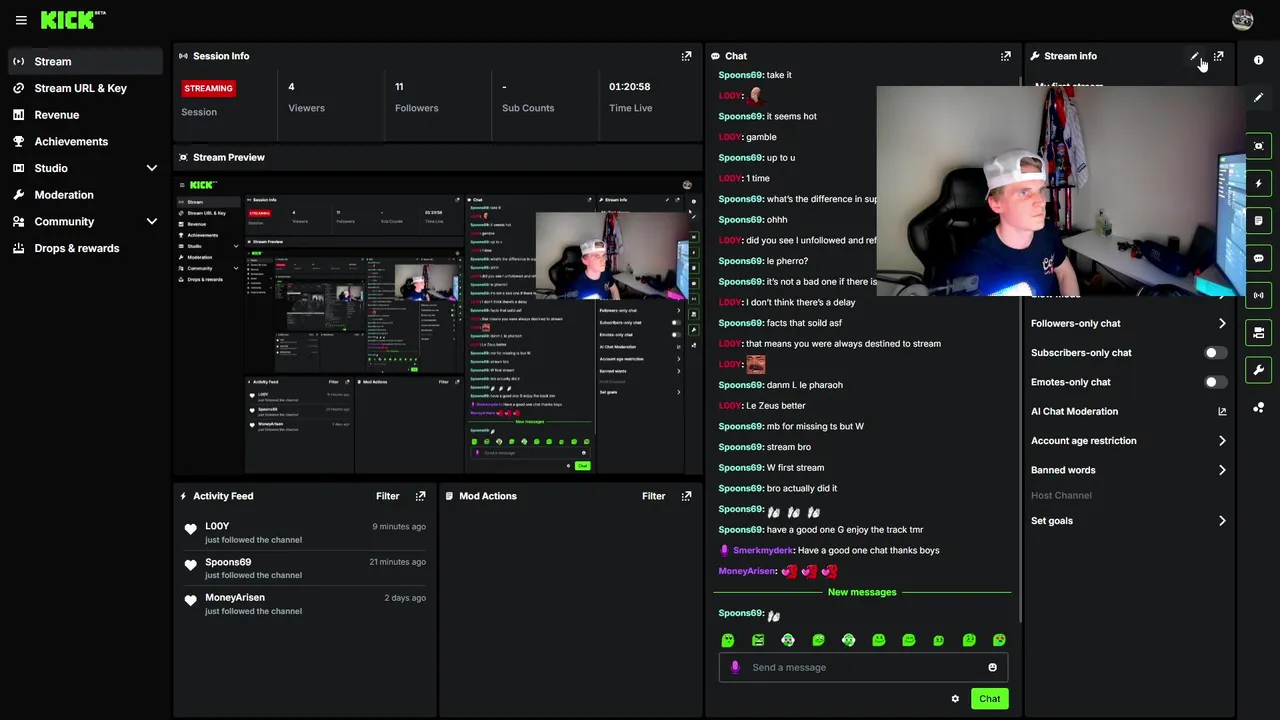This screenshot has width=1280, height=720.
Task: Open Followers-only chat options chevron
Action: [x=1222, y=323]
